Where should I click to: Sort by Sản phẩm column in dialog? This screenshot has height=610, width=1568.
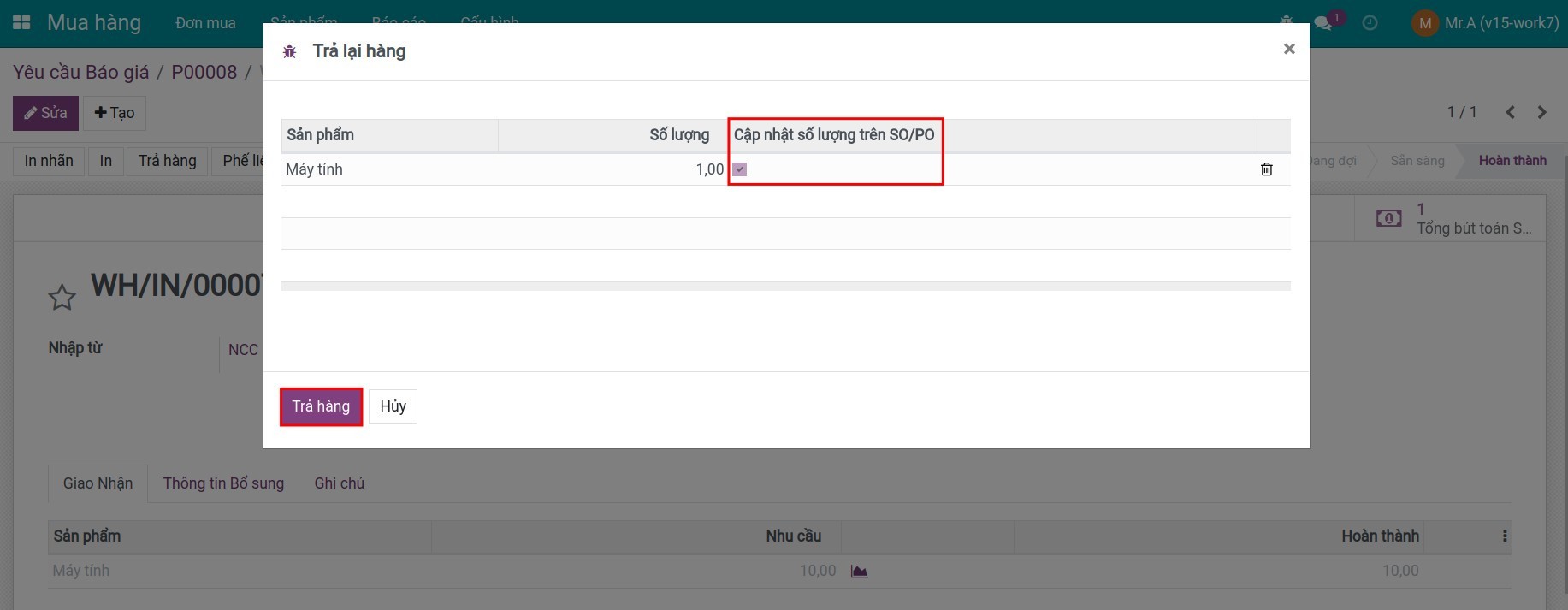tap(390, 135)
